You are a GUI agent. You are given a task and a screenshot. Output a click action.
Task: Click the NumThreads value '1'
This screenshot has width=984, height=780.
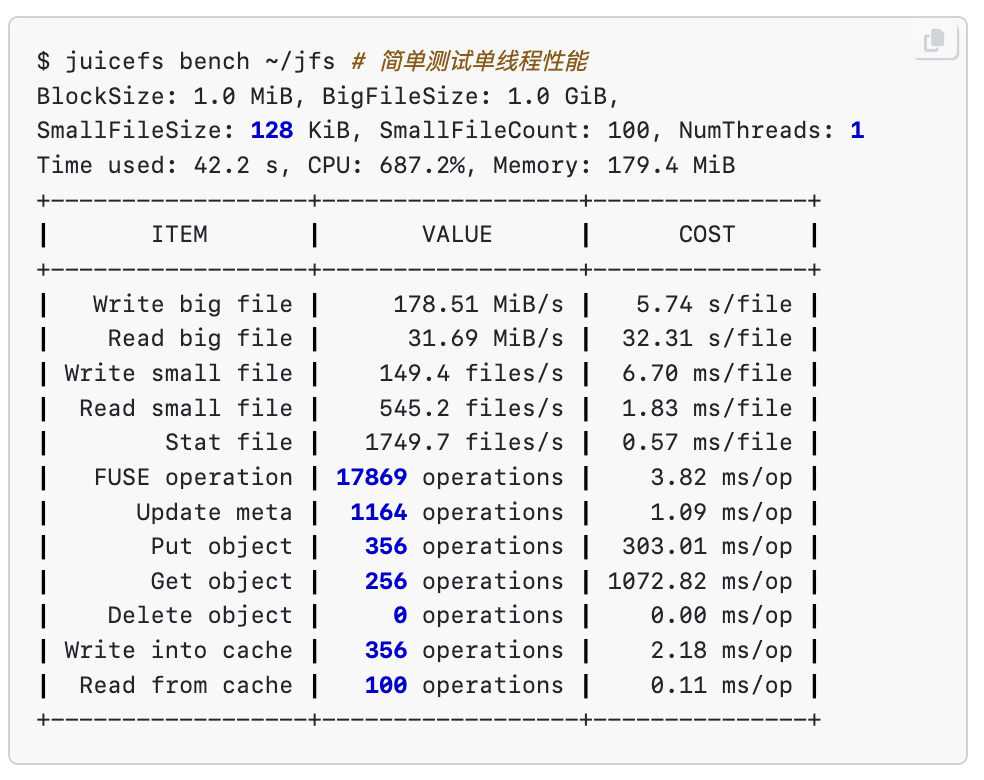(x=857, y=131)
